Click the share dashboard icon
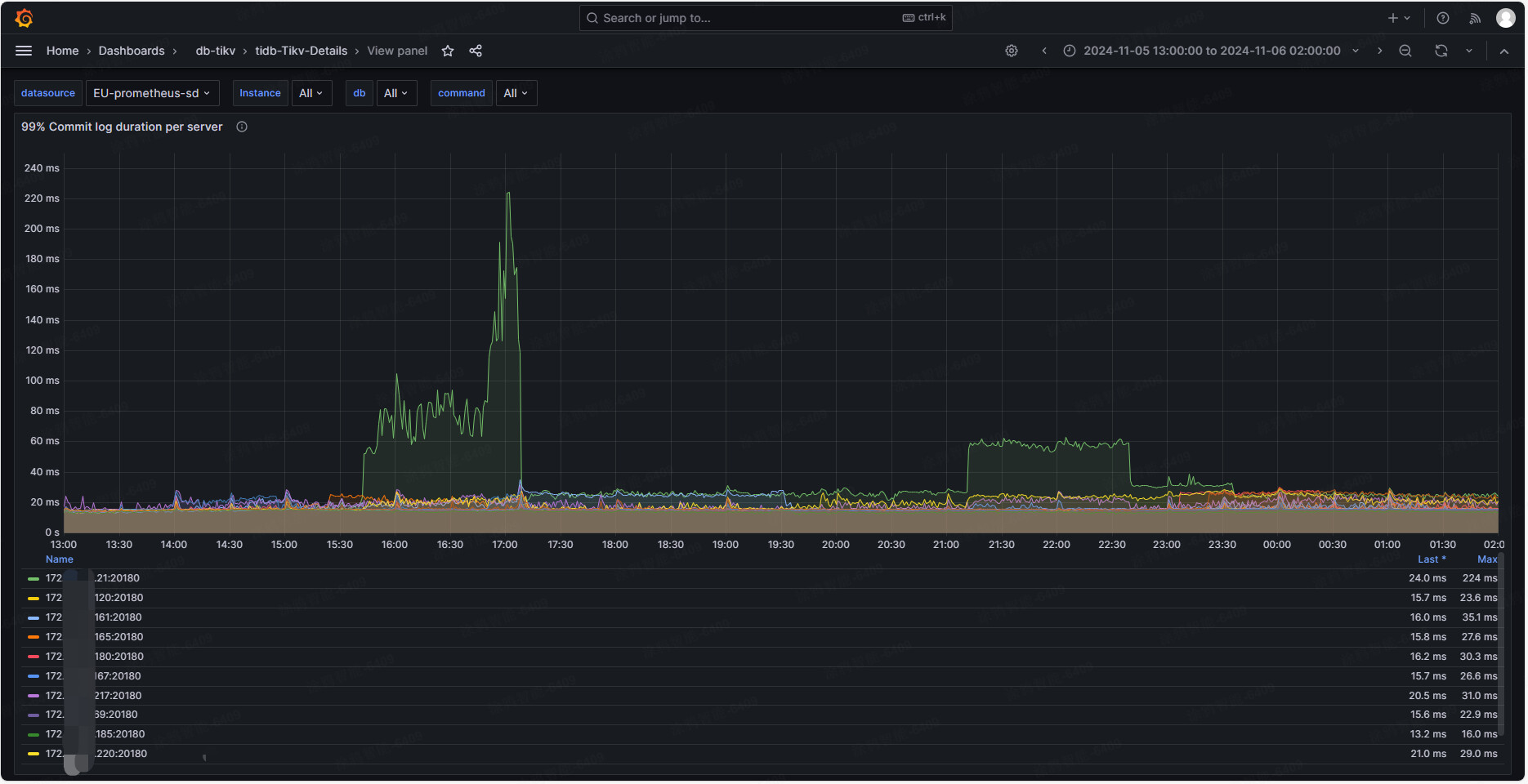Image resolution: width=1528 pixels, height=784 pixels. (x=476, y=51)
